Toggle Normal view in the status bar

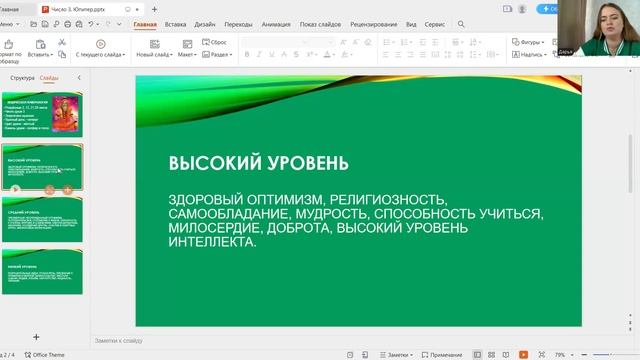[477, 355]
